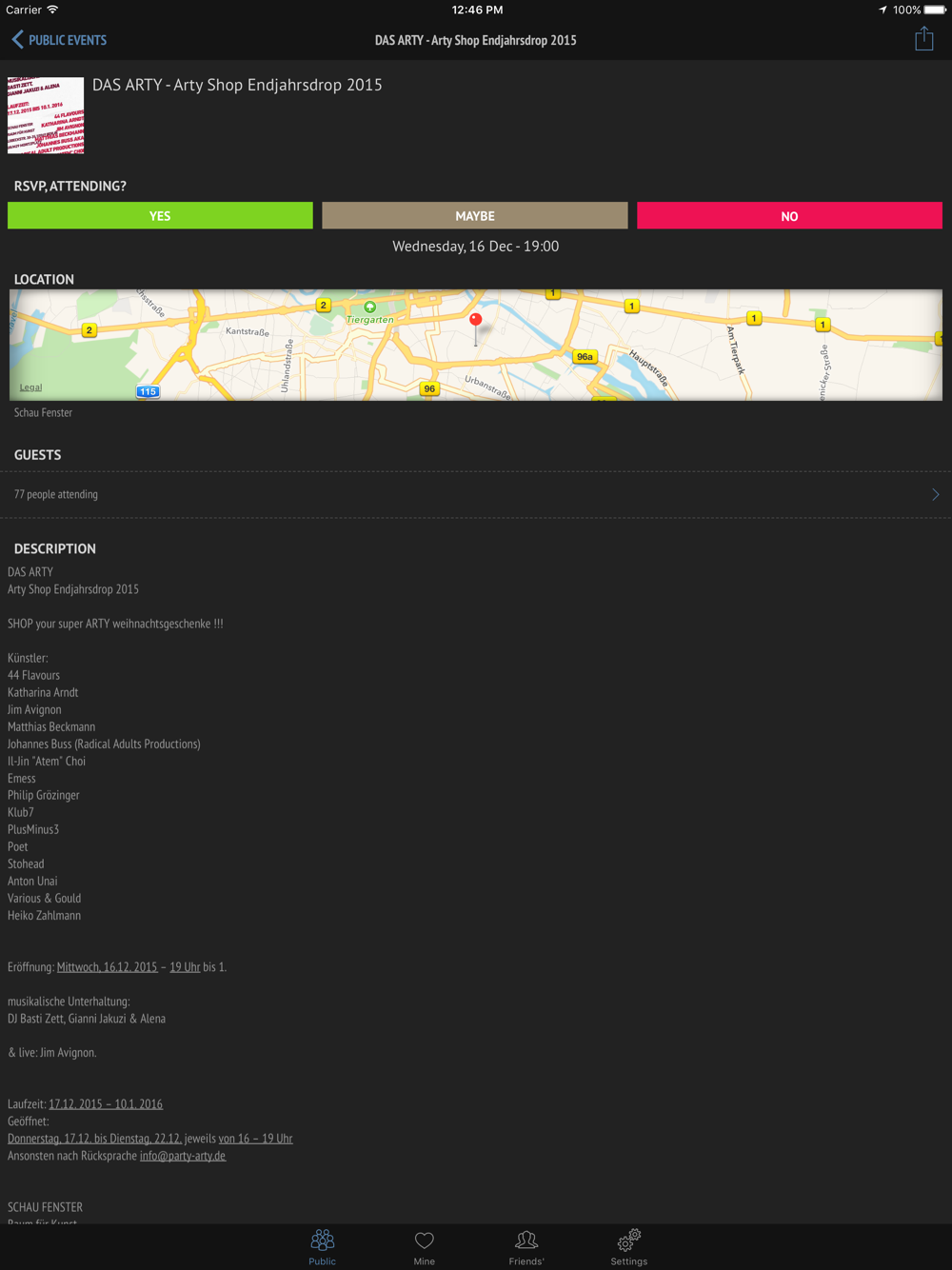Tap the event date Wednesday, 16 Dec - 19:00
Viewport: 952px width, 1270px height.
[x=475, y=247]
